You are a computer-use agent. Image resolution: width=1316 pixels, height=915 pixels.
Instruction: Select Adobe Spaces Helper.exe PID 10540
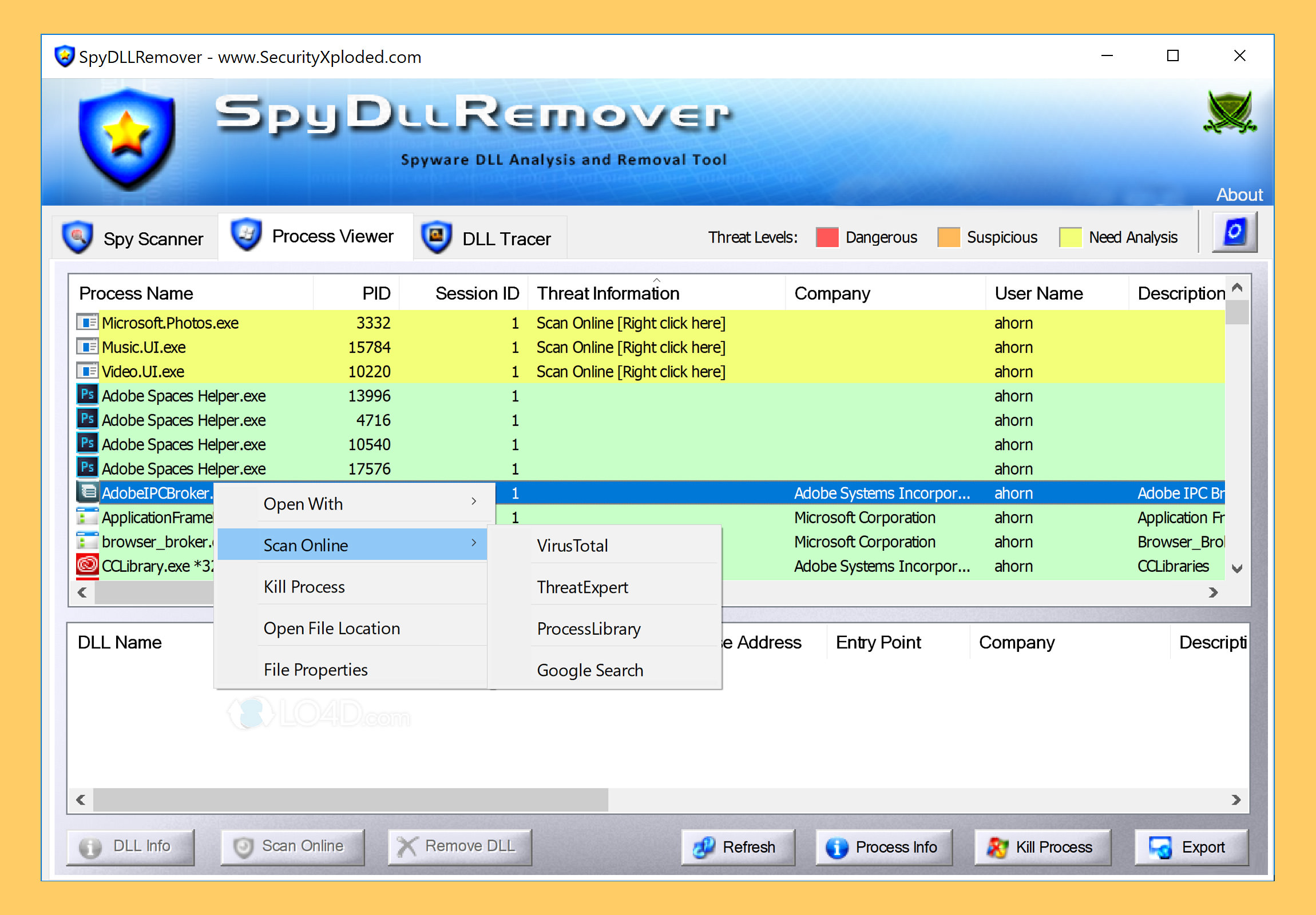[651, 443]
